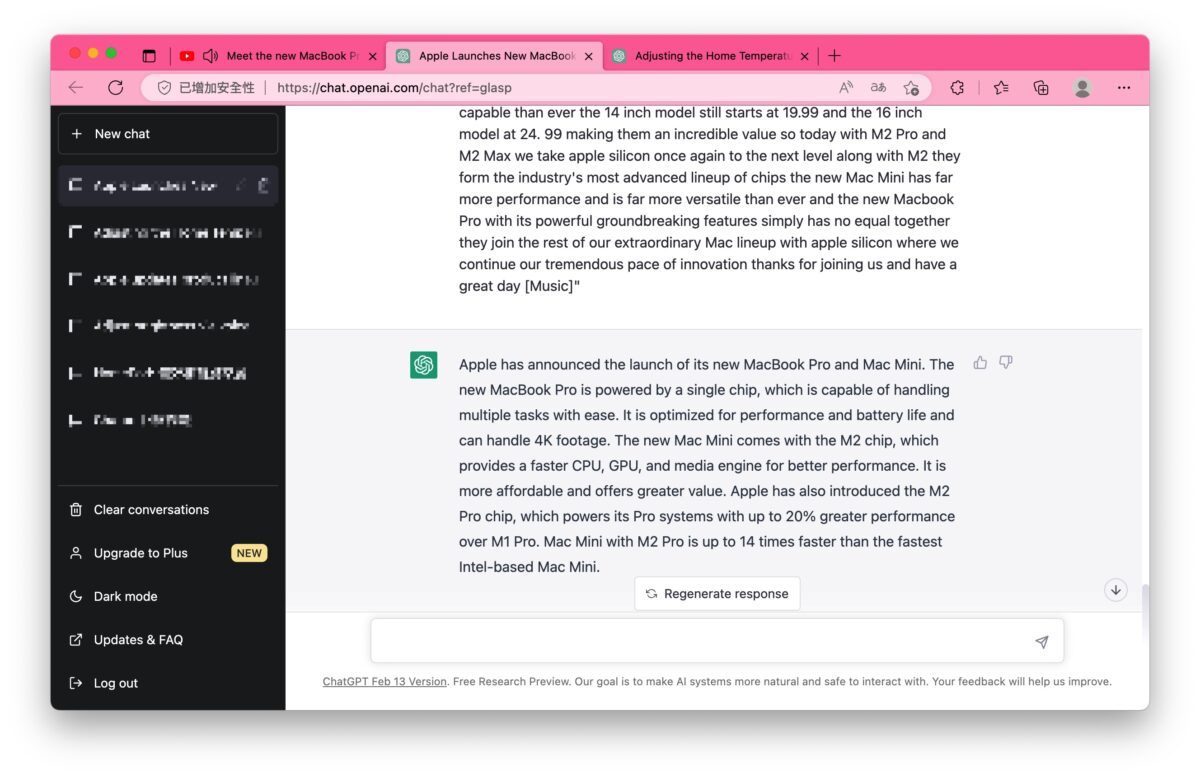Screen dimensions: 1200x777
Task: Add this page to favorites star icon
Action: tap(910, 88)
